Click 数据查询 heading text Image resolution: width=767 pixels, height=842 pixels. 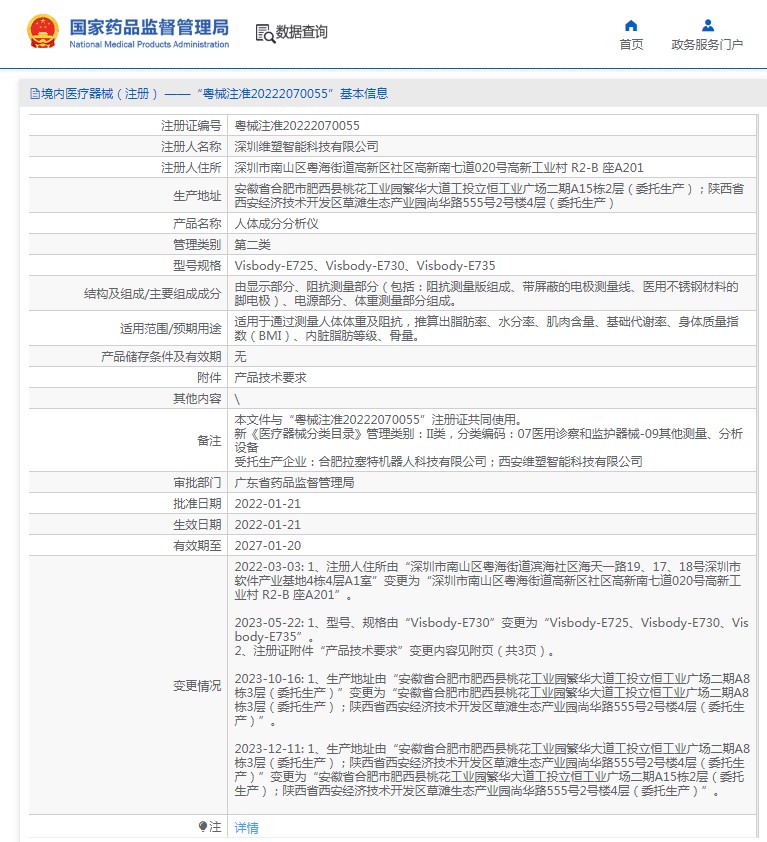[301, 32]
